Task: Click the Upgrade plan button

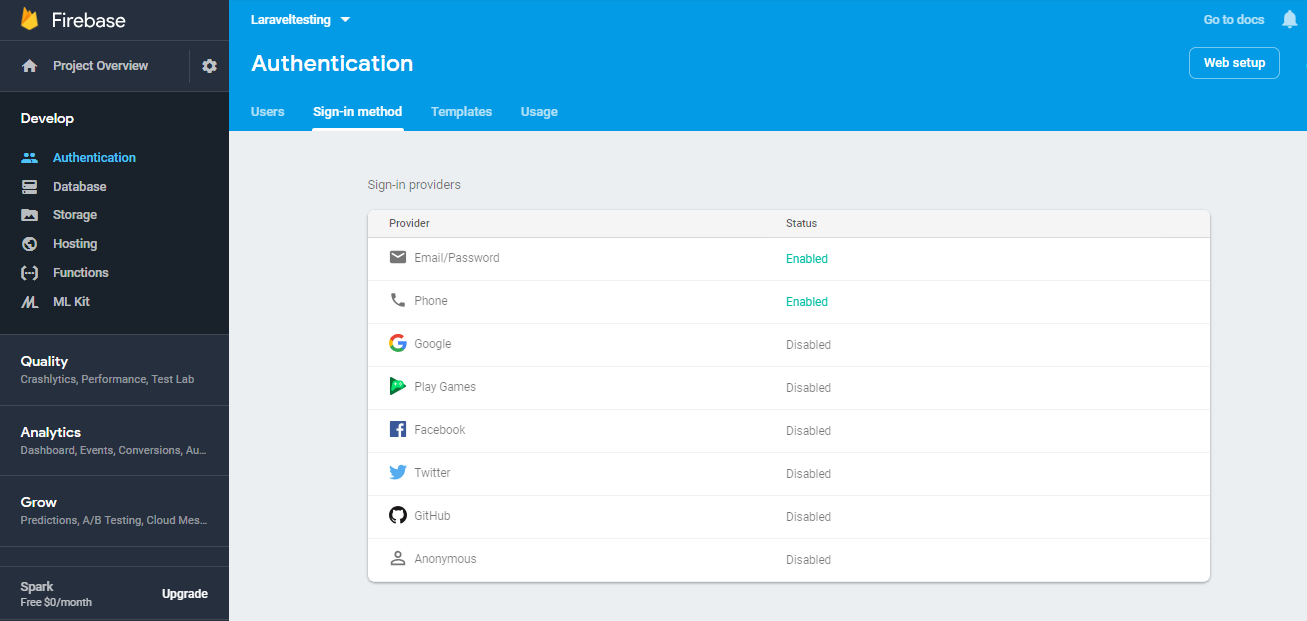Action: coord(185,594)
